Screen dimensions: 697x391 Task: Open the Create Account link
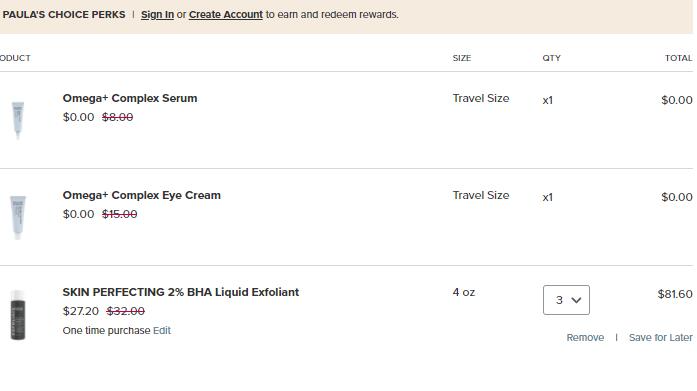click(x=226, y=15)
